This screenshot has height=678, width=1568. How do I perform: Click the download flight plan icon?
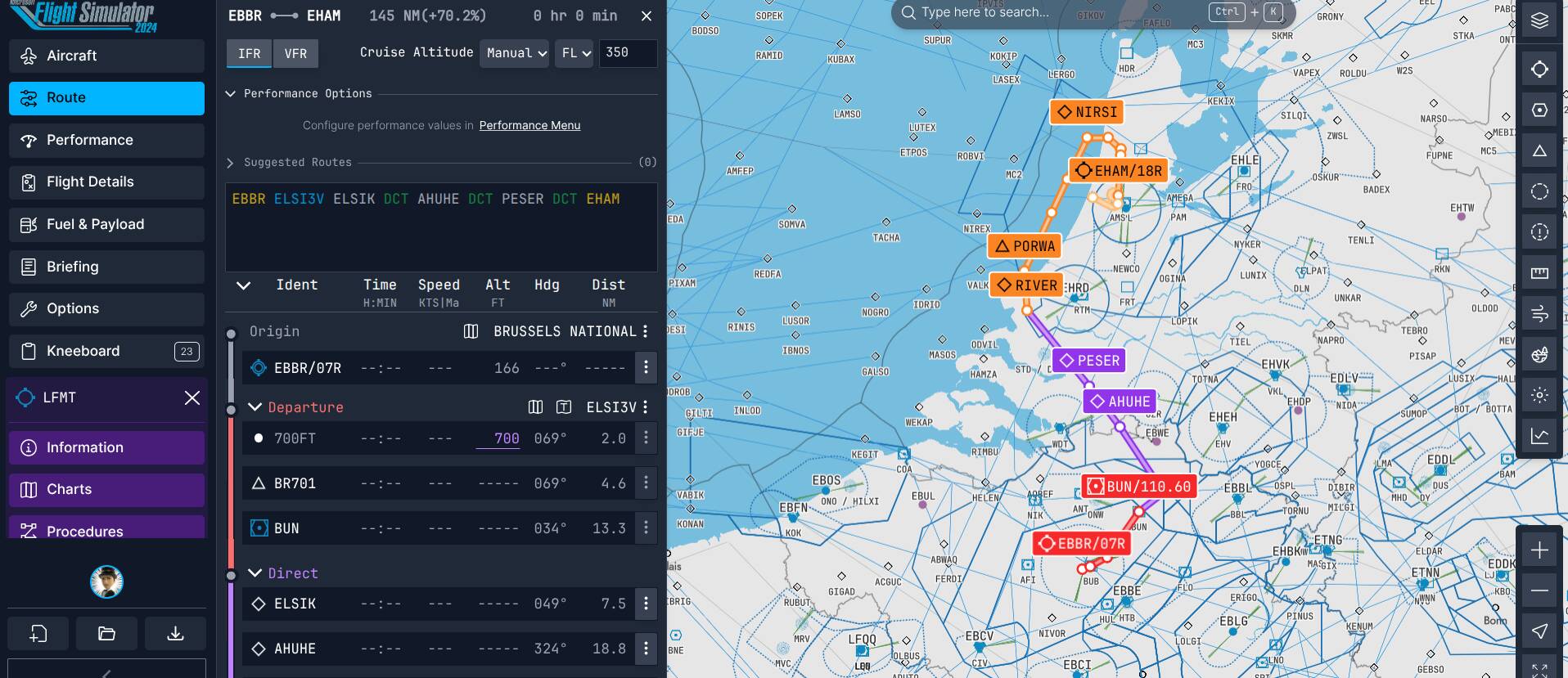(175, 634)
